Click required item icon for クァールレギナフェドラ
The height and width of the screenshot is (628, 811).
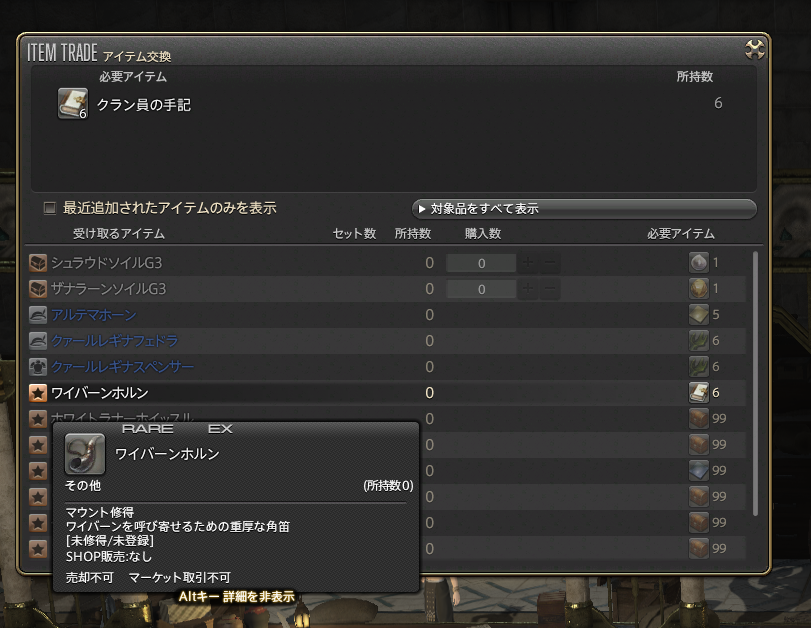tap(699, 340)
